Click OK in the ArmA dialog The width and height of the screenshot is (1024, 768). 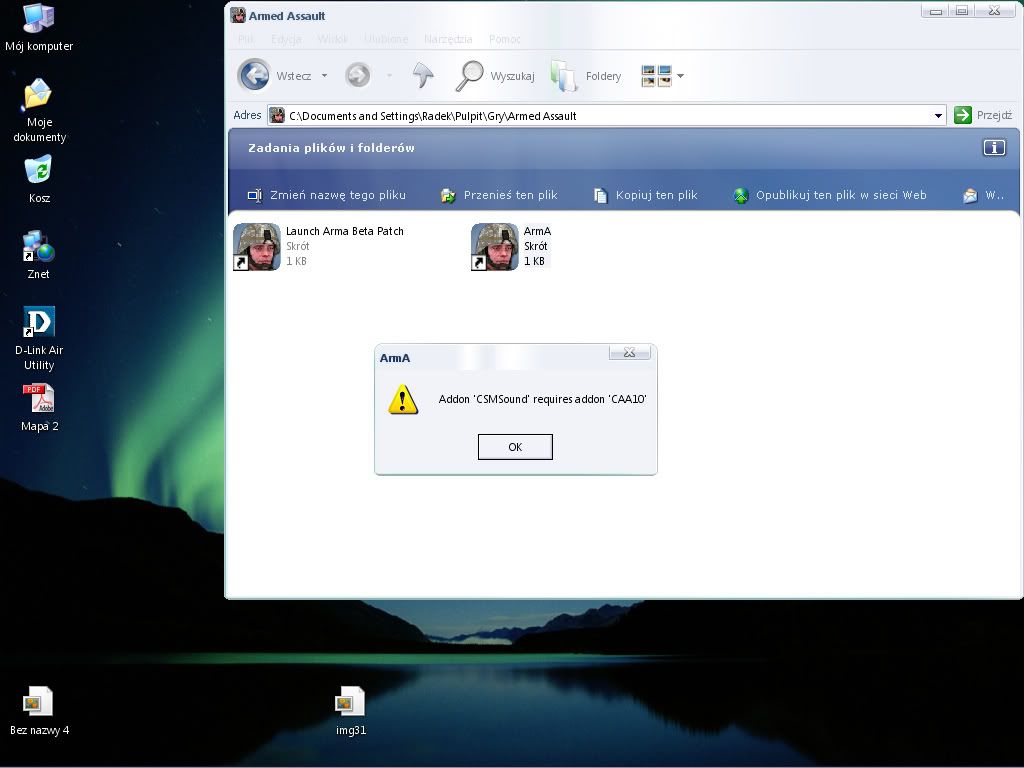pyautogui.click(x=515, y=447)
